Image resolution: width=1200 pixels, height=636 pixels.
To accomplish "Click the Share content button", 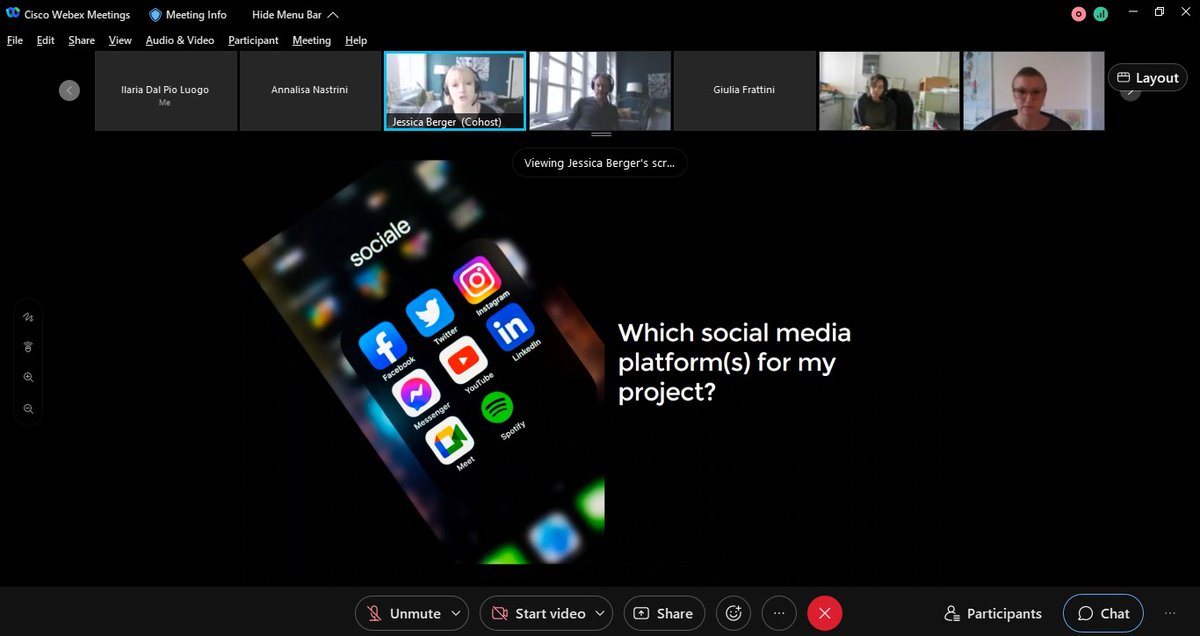I will coord(664,613).
